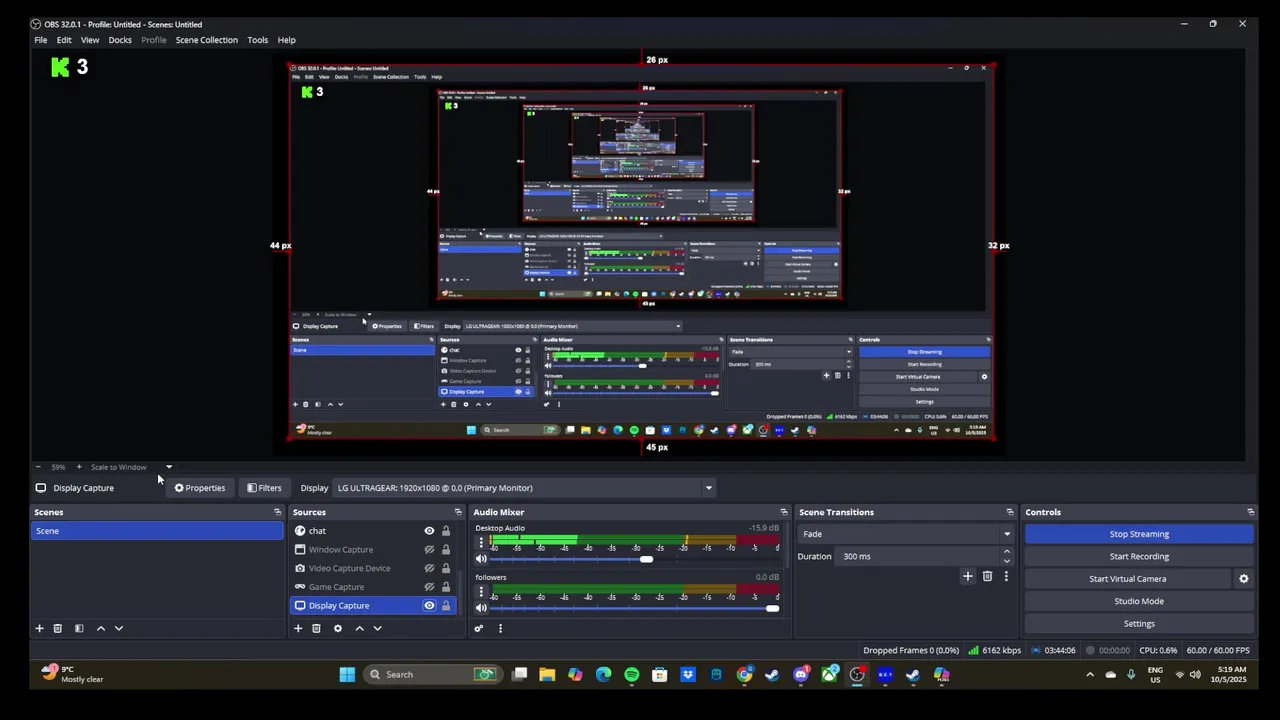Mute Desktop Audio speaker icon
Image resolution: width=1280 pixels, height=720 pixels.
(481, 559)
